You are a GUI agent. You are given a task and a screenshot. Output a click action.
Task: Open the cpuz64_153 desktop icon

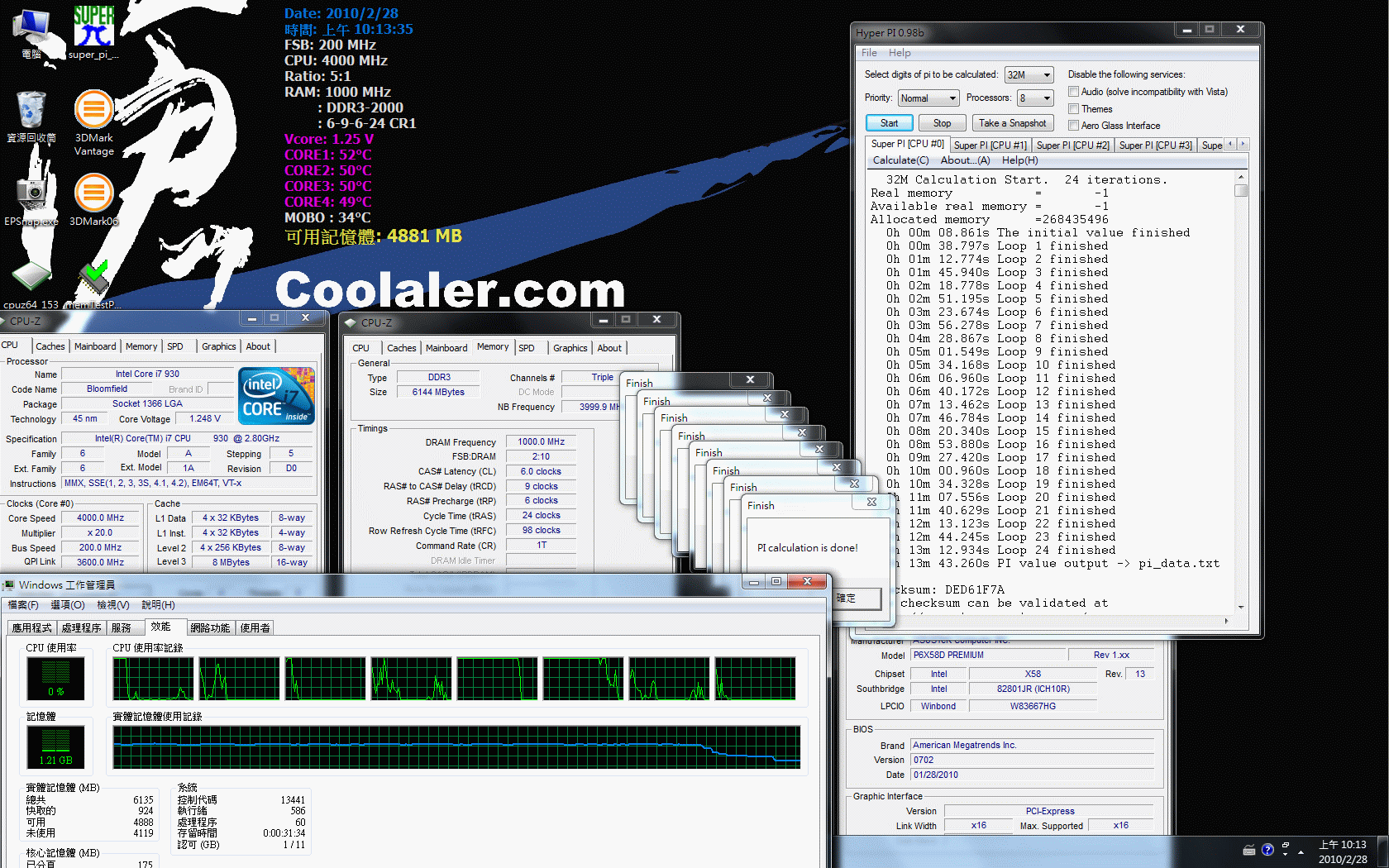pos(31,285)
